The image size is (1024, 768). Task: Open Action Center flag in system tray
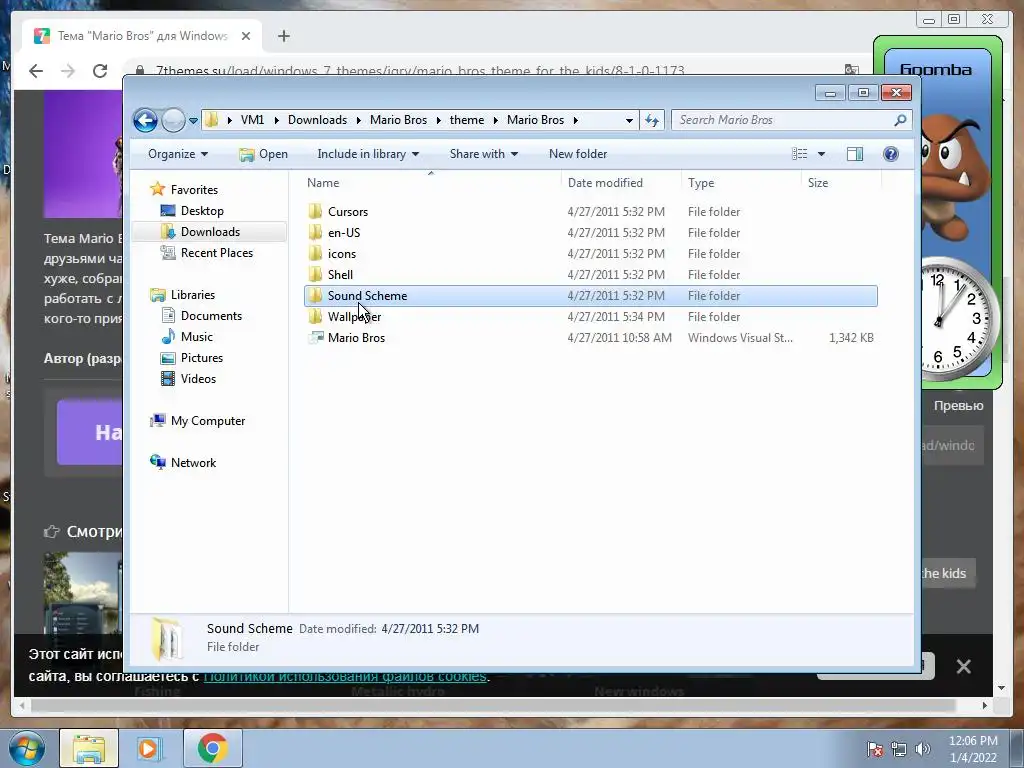(x=874, y=749)
